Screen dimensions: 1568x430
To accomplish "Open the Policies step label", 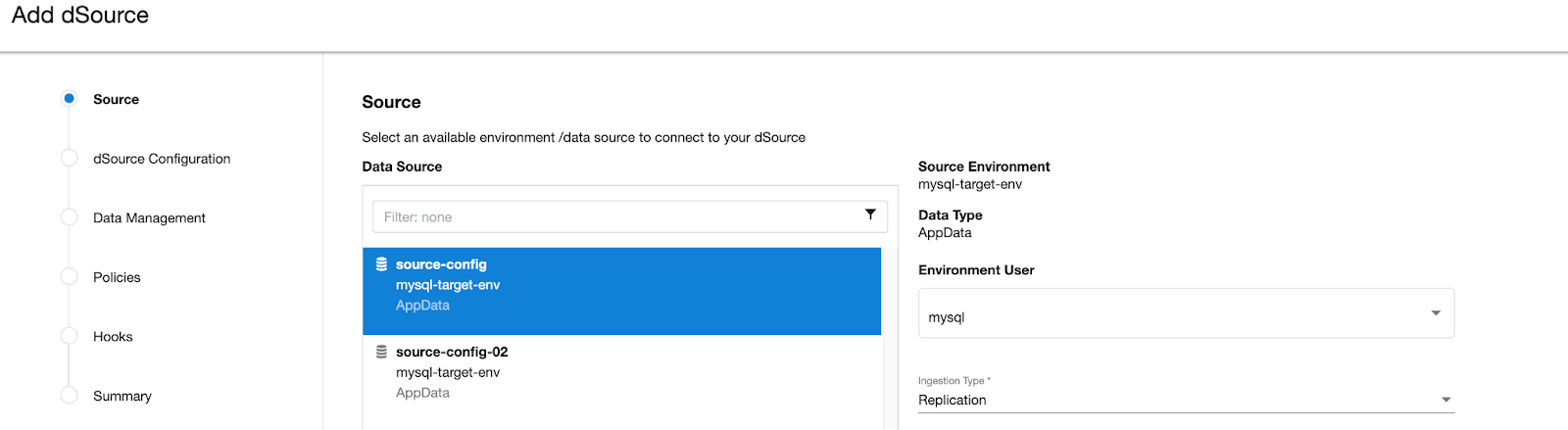I will tap(117, 277).
